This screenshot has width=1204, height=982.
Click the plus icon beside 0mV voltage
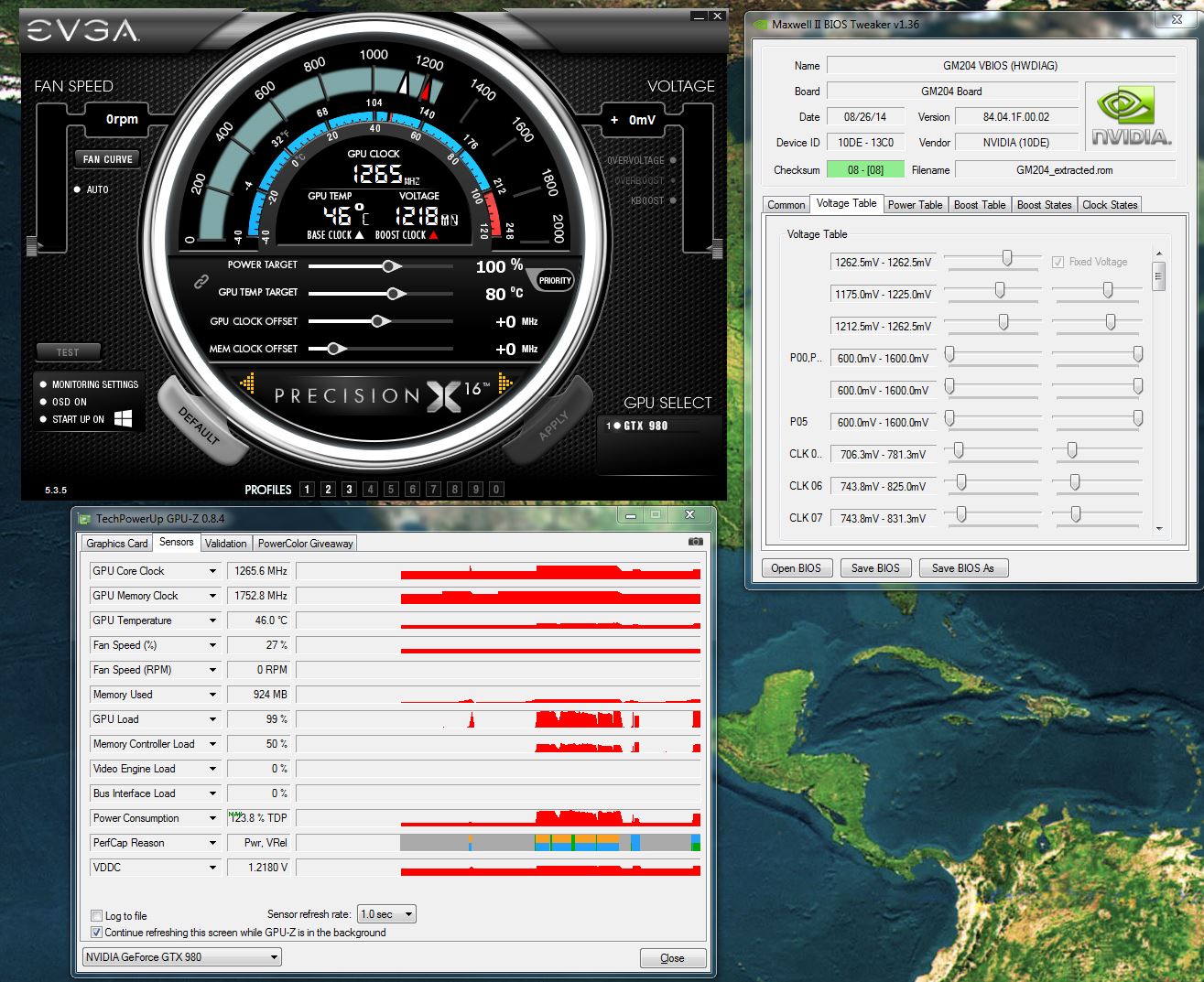pyautogui.click(x=614, y=120)
